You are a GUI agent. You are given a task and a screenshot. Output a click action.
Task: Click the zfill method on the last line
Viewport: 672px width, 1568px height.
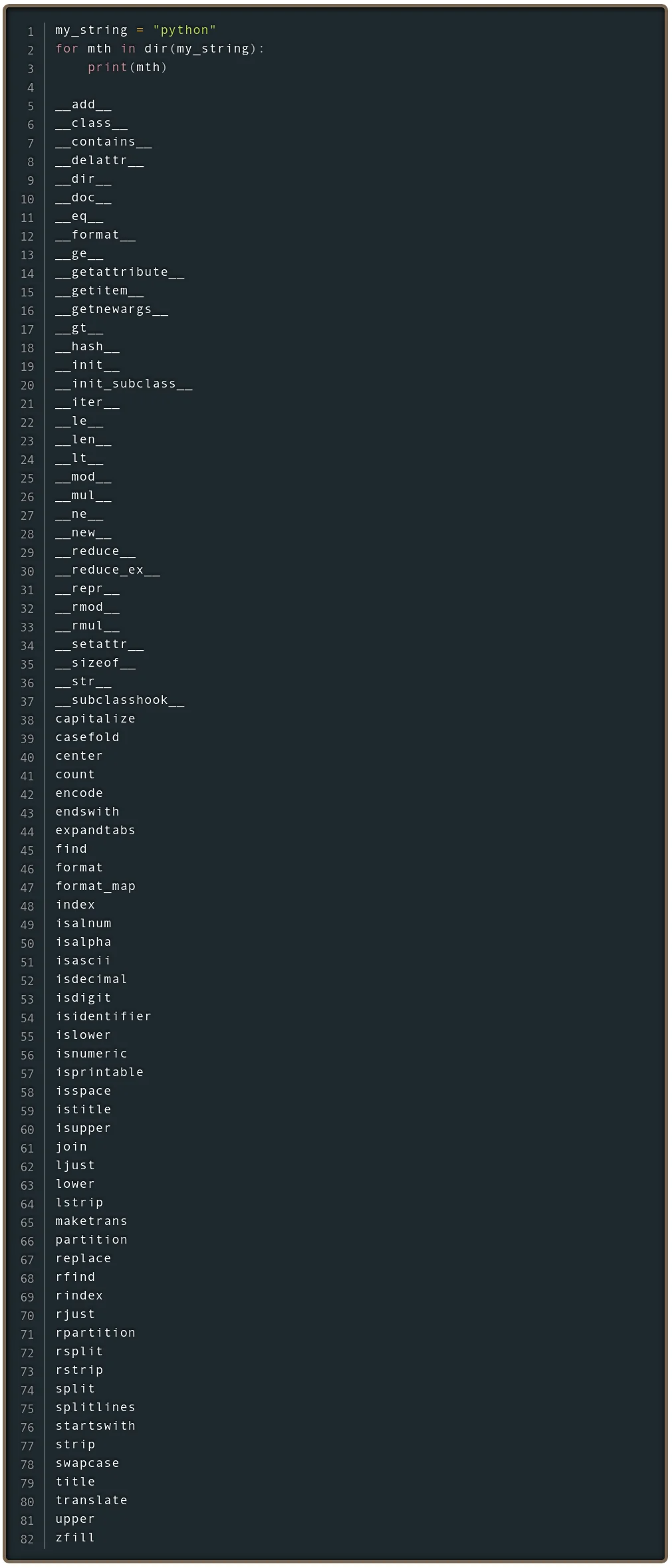click(x=75, y=1537)
